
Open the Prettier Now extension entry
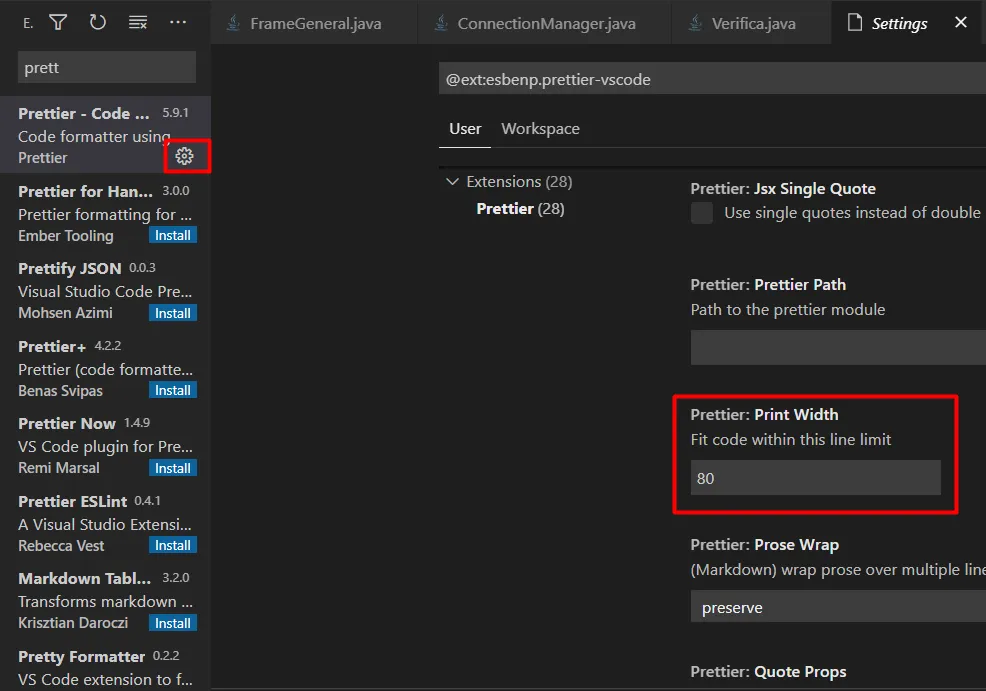pos(105,445)
